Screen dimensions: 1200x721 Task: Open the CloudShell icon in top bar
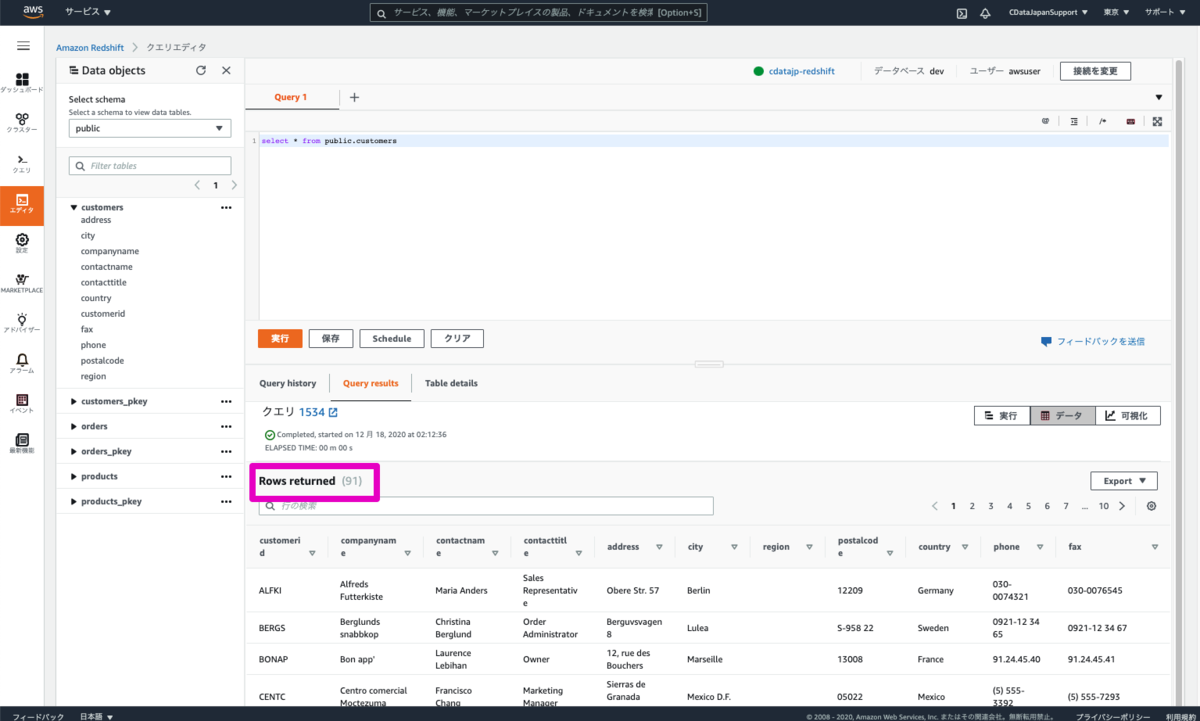tap(961, 13)
